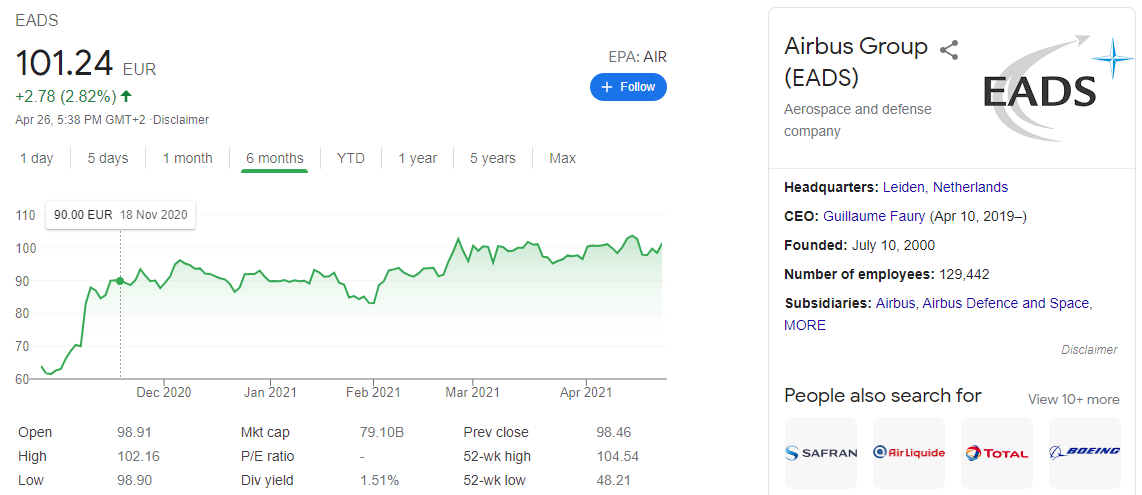Open Guillaume Faury CEO link
1142x495 pixels.
click(874, 216)
